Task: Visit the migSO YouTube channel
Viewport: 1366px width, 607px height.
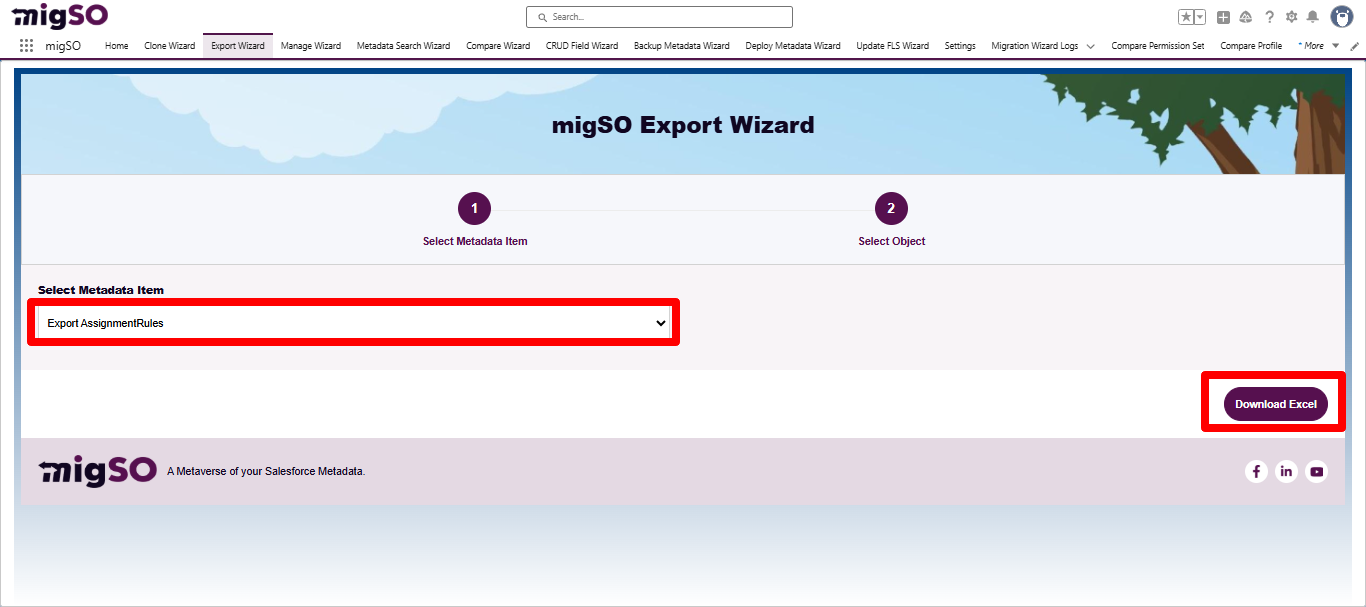Action: pos(1317,471)
